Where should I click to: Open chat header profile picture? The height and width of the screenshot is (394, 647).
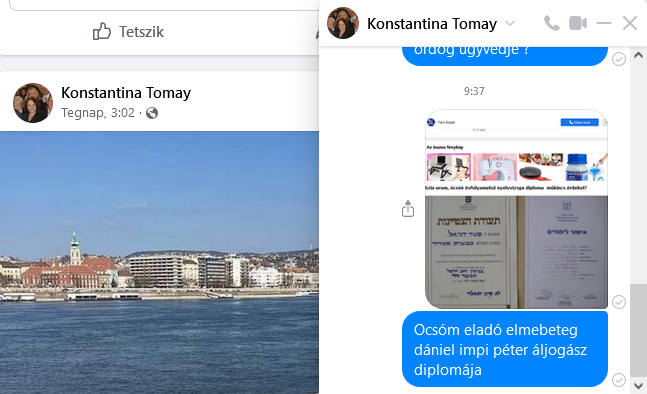tap(342, 23)
